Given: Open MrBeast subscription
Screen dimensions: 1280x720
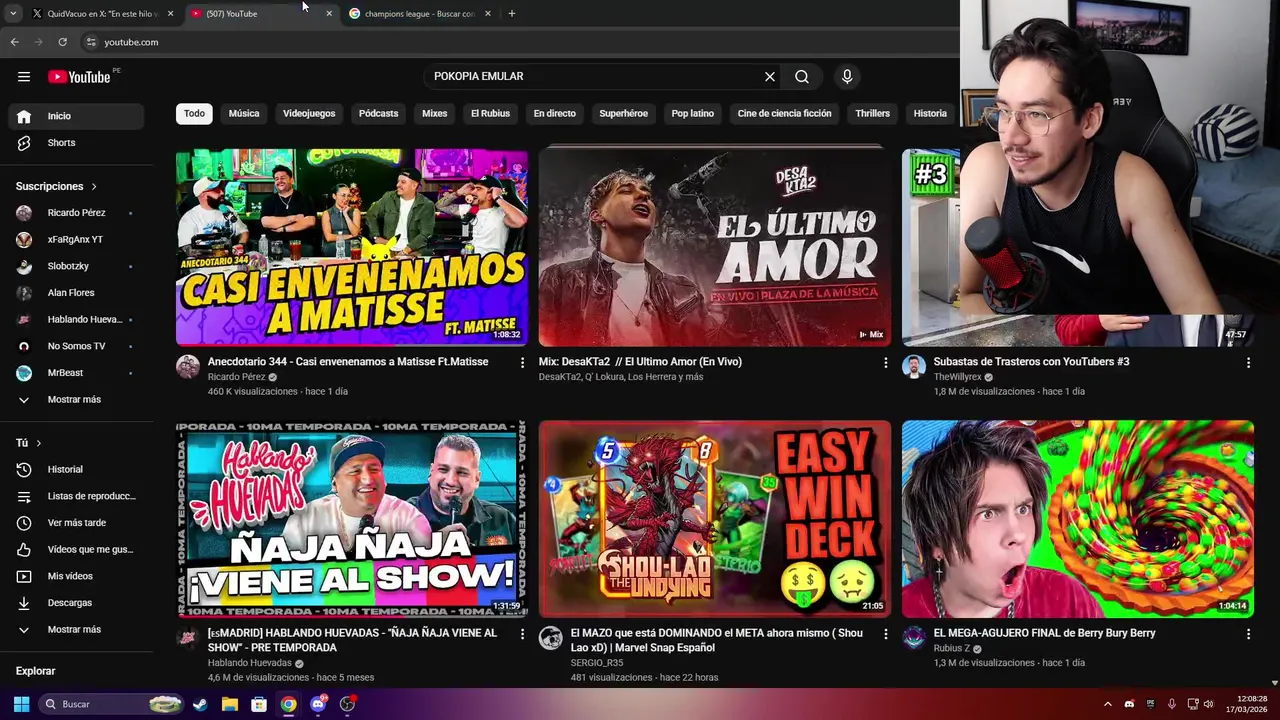Looking at the screenshot, I should pyautogui.click(x=76, y=373).
